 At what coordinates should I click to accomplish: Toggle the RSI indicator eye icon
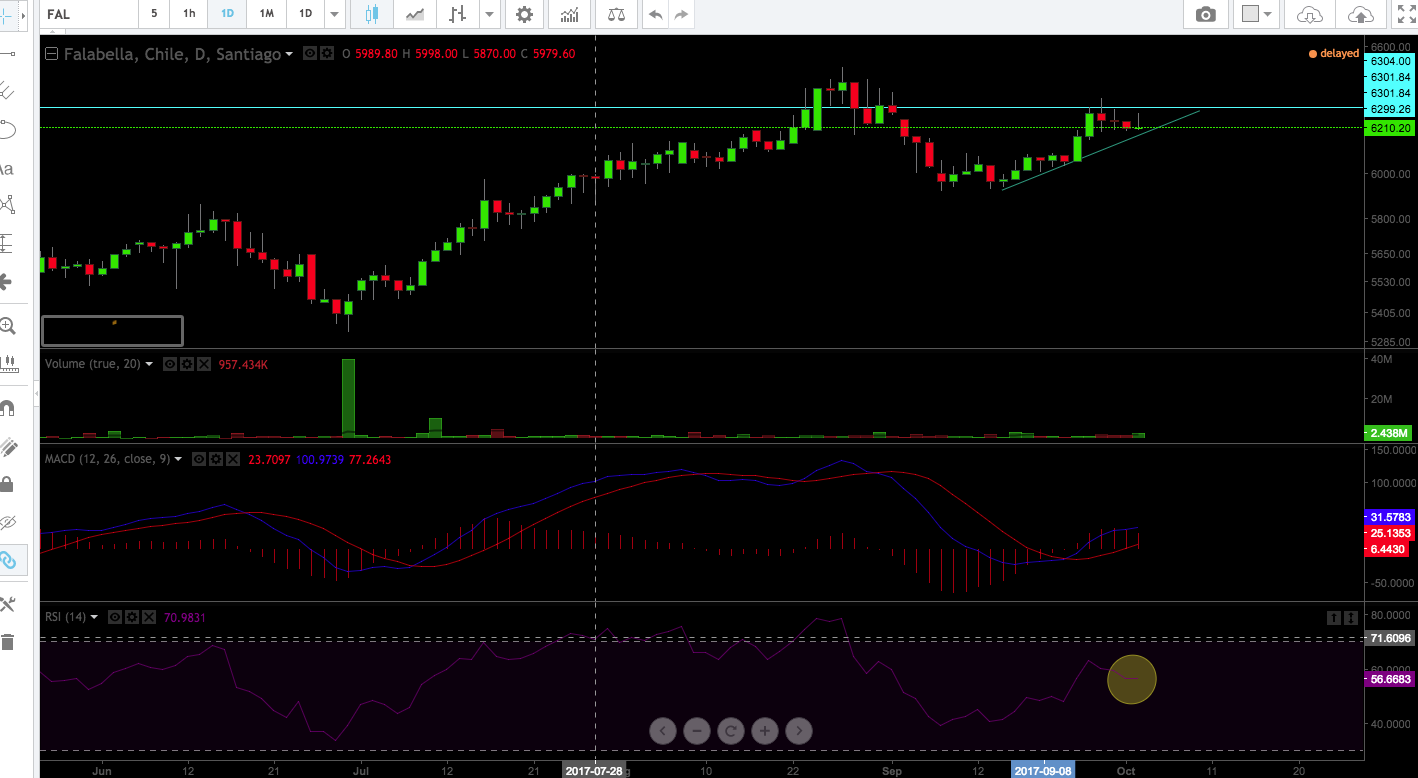tap(115, 617)
